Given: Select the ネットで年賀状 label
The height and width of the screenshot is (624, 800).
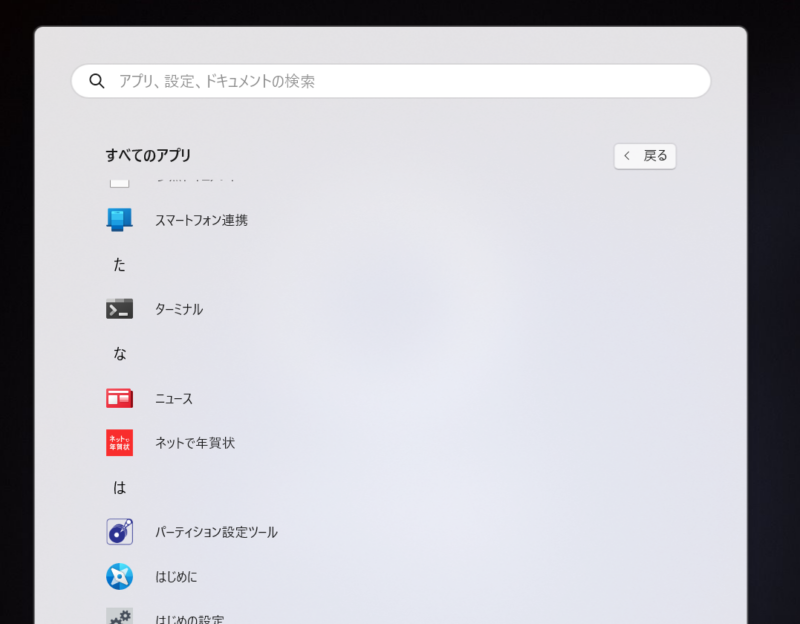Looking at the screenshot, I should click(195, 443).
